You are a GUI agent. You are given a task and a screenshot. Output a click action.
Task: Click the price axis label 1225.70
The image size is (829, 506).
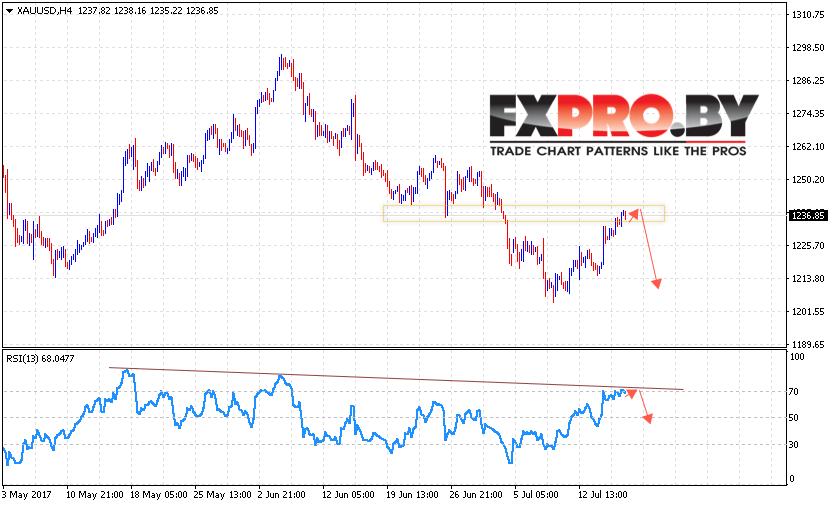pos(808,245)
